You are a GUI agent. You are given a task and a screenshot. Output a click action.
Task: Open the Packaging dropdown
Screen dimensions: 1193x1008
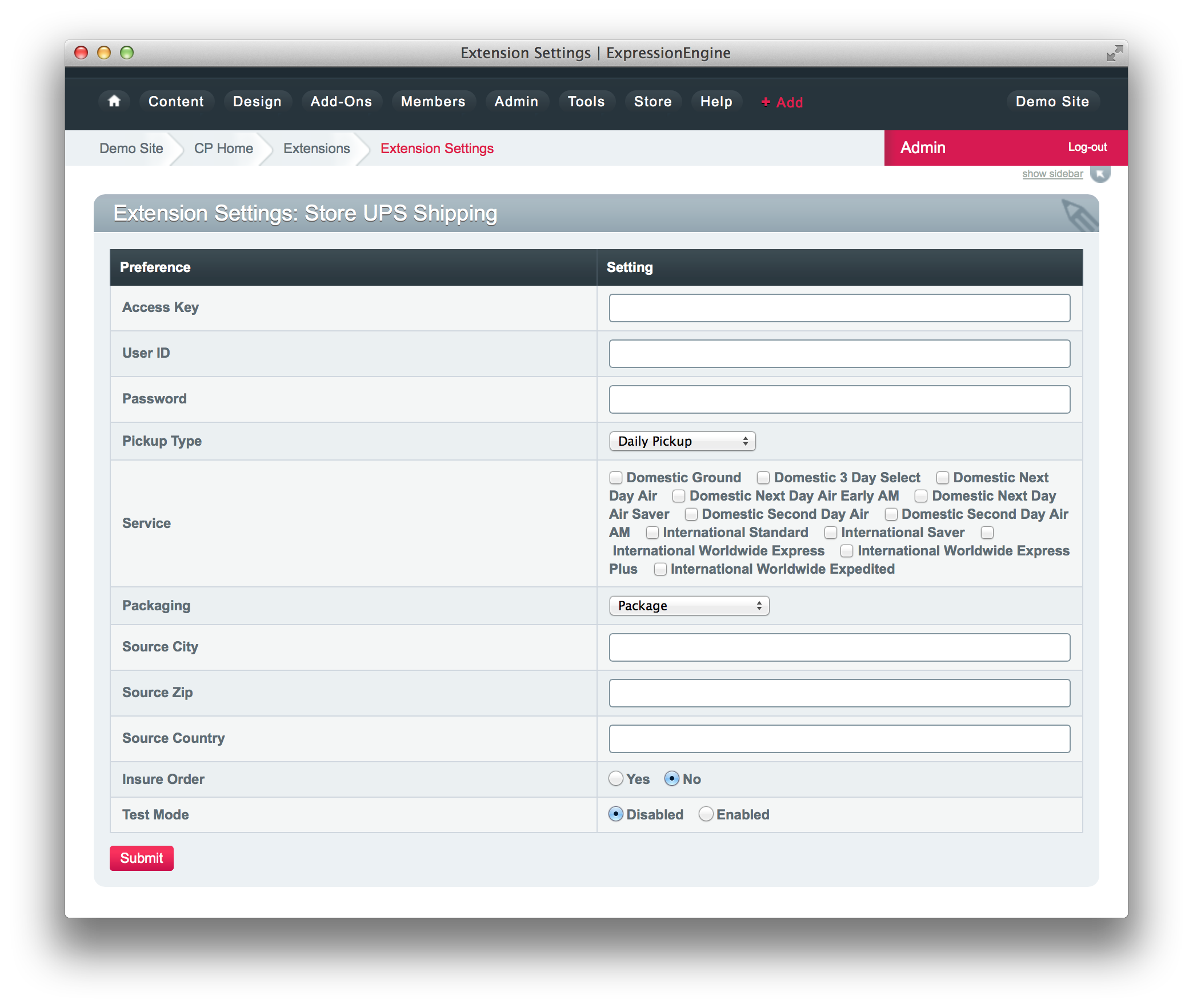[x=689, y=606]
